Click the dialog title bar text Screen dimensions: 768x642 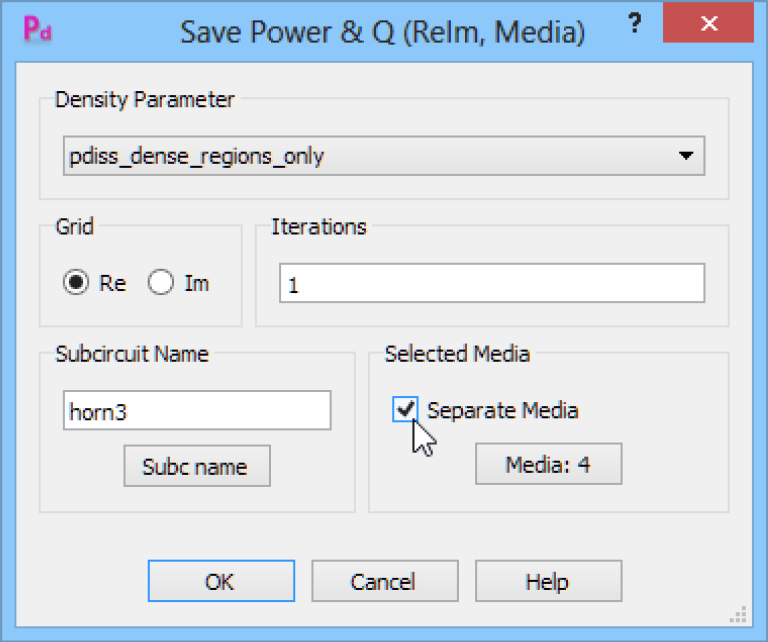[383, 32]
